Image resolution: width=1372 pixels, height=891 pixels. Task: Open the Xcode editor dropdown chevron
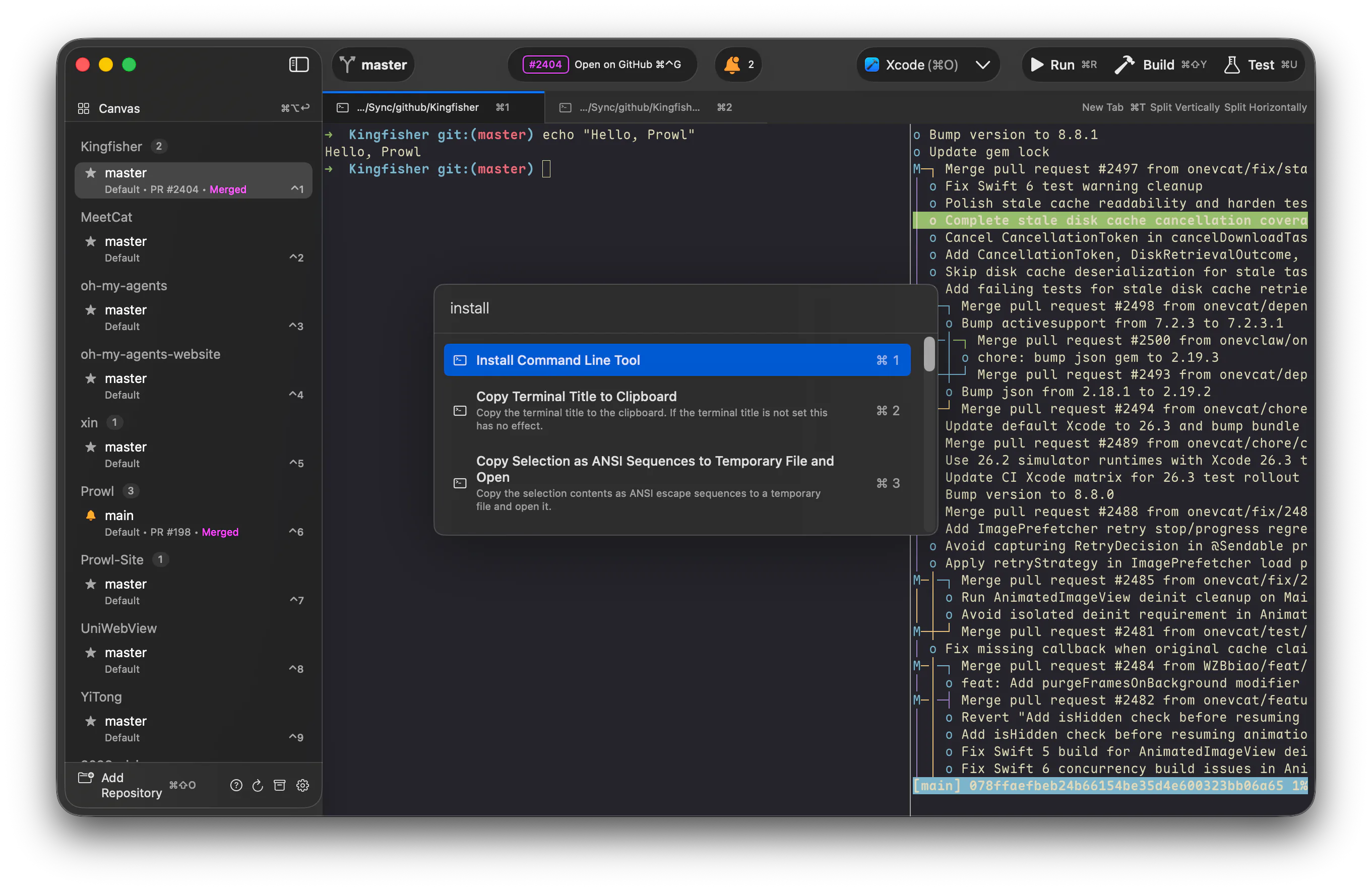[983, 65]
